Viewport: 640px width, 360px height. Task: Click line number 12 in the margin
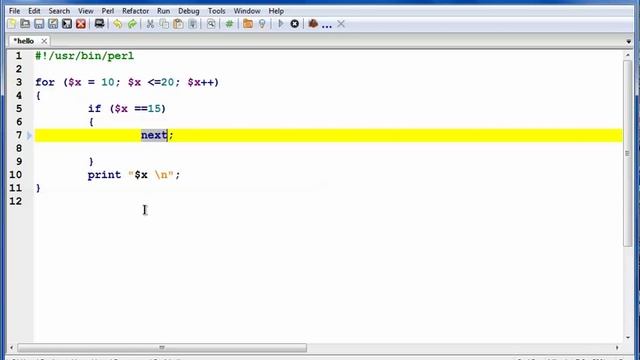[16, 201]
